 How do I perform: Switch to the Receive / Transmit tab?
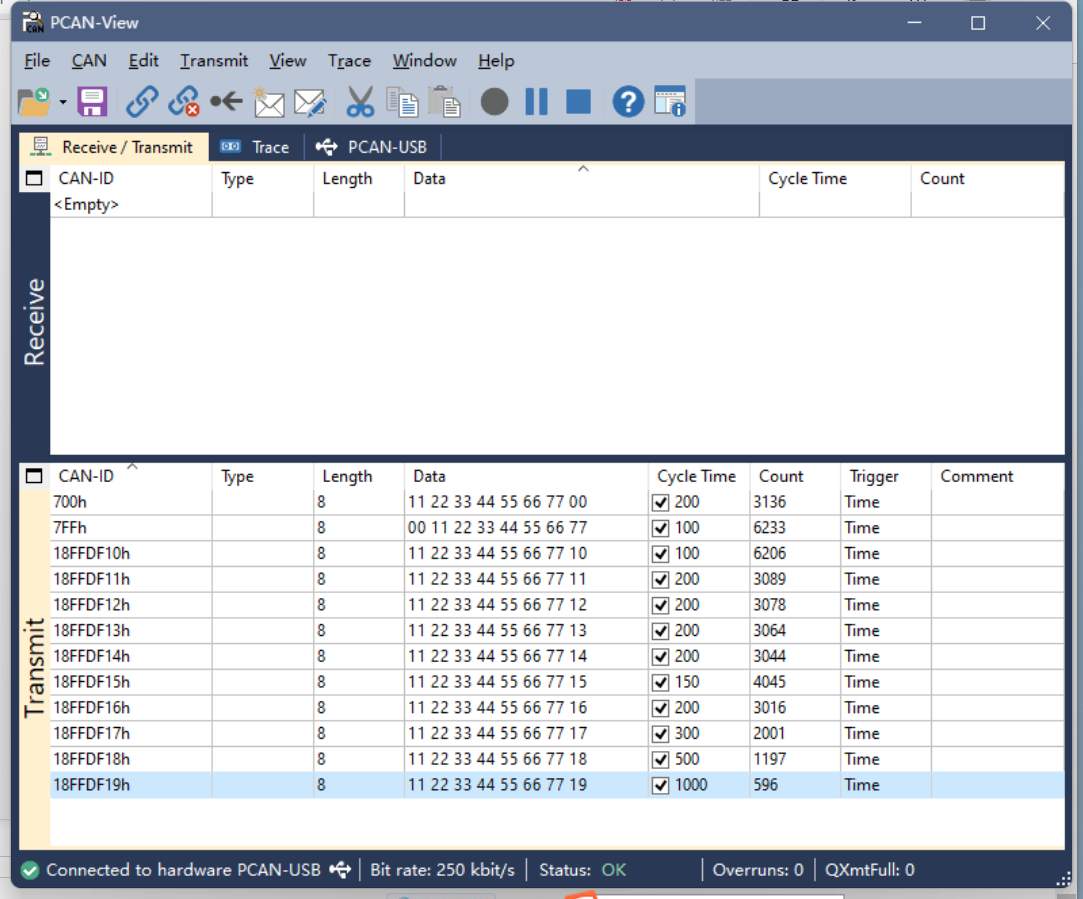114,147
